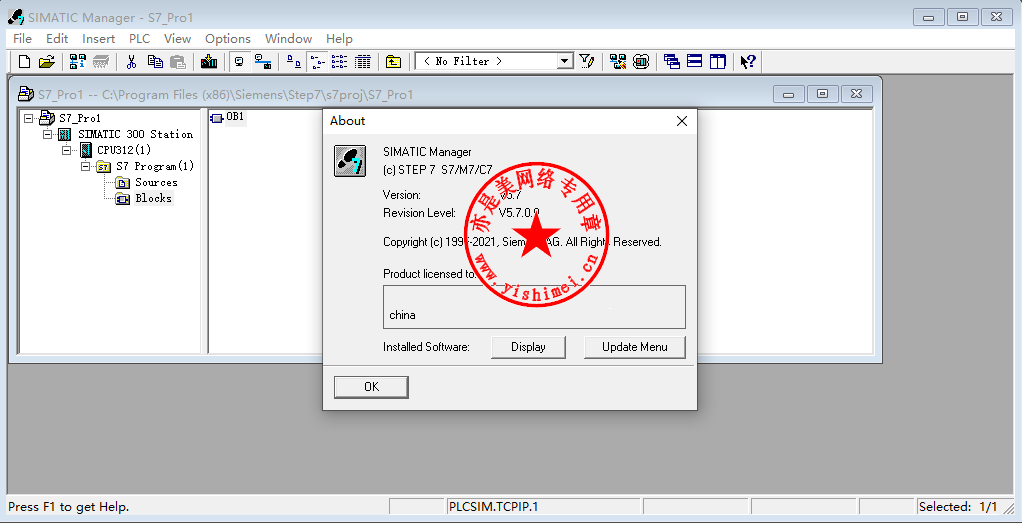Collapse the S7_Pro1 project node
Screen dimensions: 1022x523
(28, 118)
